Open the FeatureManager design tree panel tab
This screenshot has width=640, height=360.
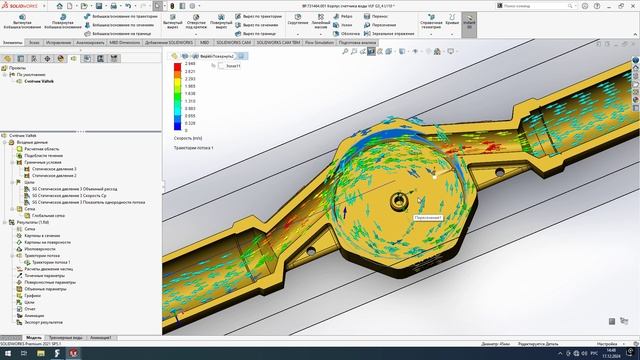tap(7, 59)
